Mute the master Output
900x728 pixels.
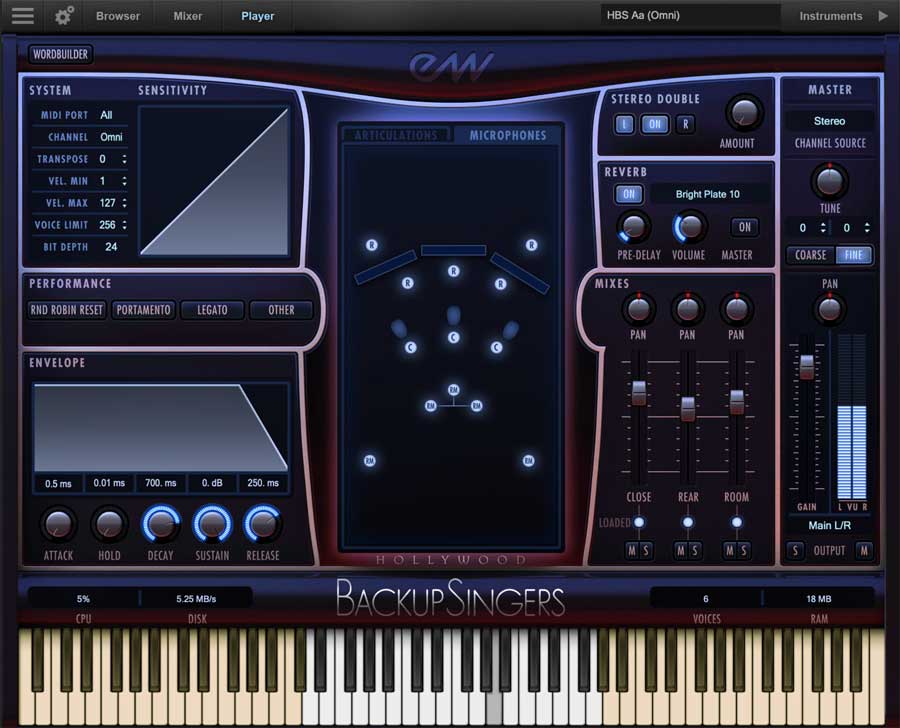864,551
